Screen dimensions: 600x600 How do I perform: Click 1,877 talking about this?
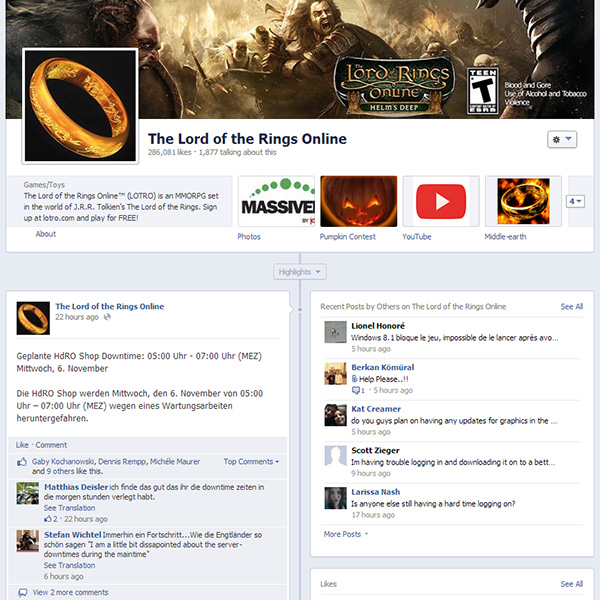click(x=237, y=152)
